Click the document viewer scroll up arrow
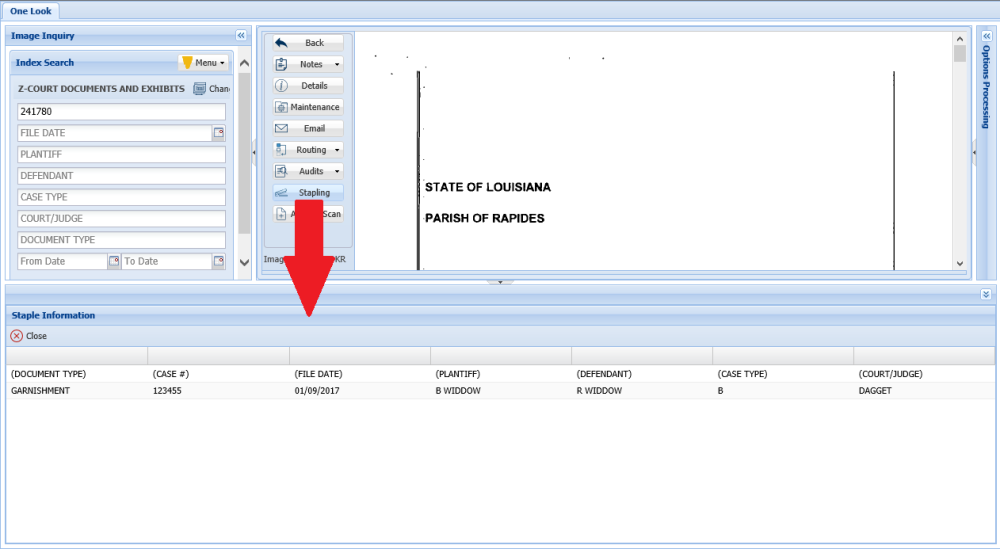The height and width of the screenshot is (549, 1000). [960, 39]
